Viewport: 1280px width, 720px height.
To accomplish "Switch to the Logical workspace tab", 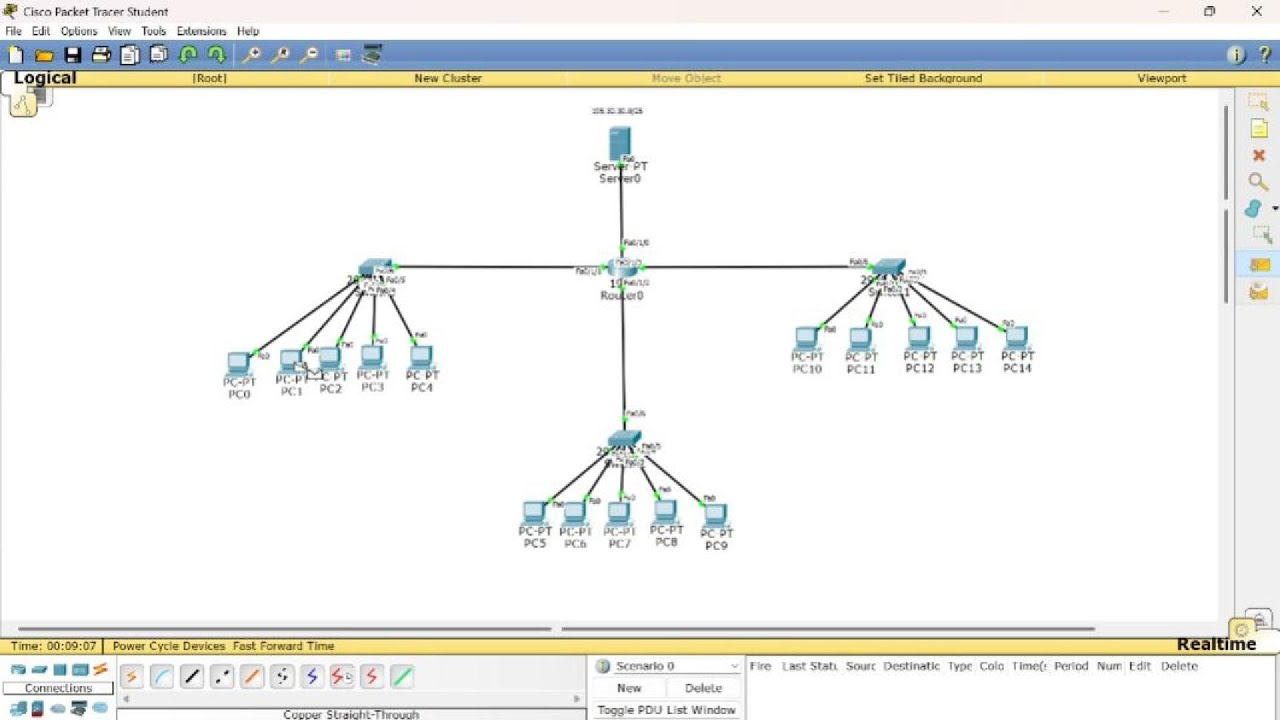I will tap(45, 78).
